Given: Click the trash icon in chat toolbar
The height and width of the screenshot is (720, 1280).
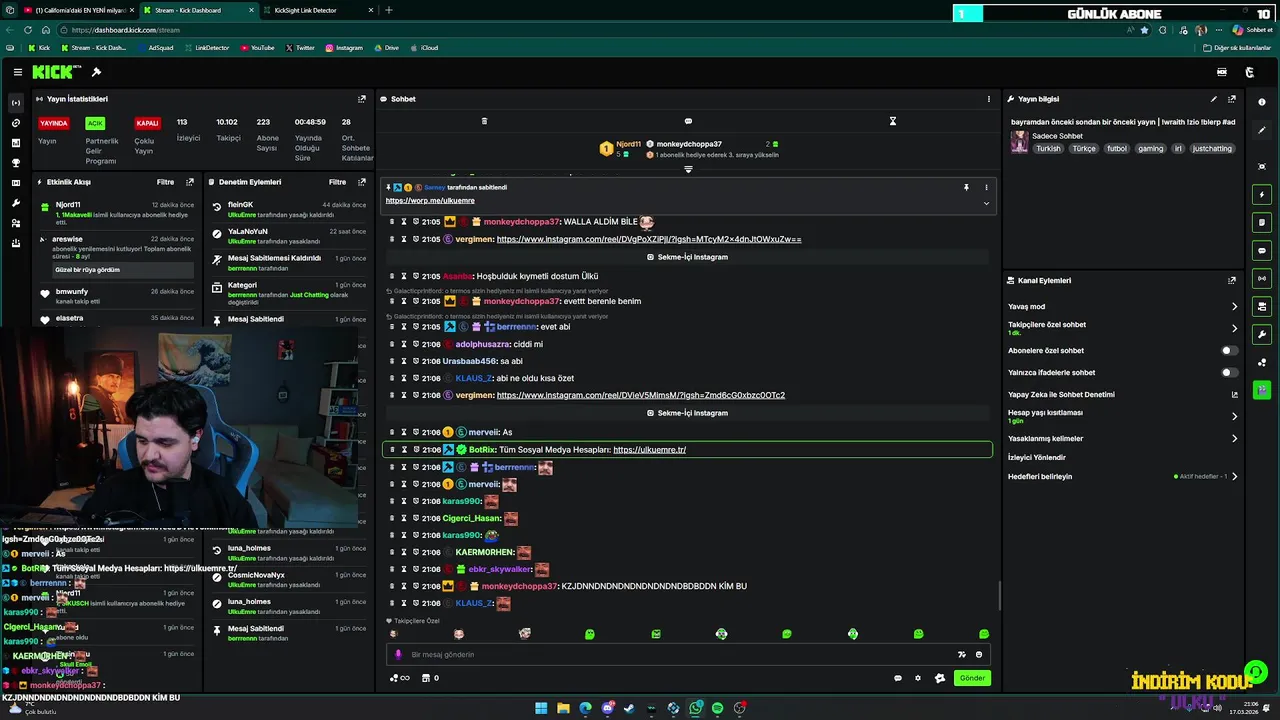Looking at the screenshot, I should pos(484,121).
